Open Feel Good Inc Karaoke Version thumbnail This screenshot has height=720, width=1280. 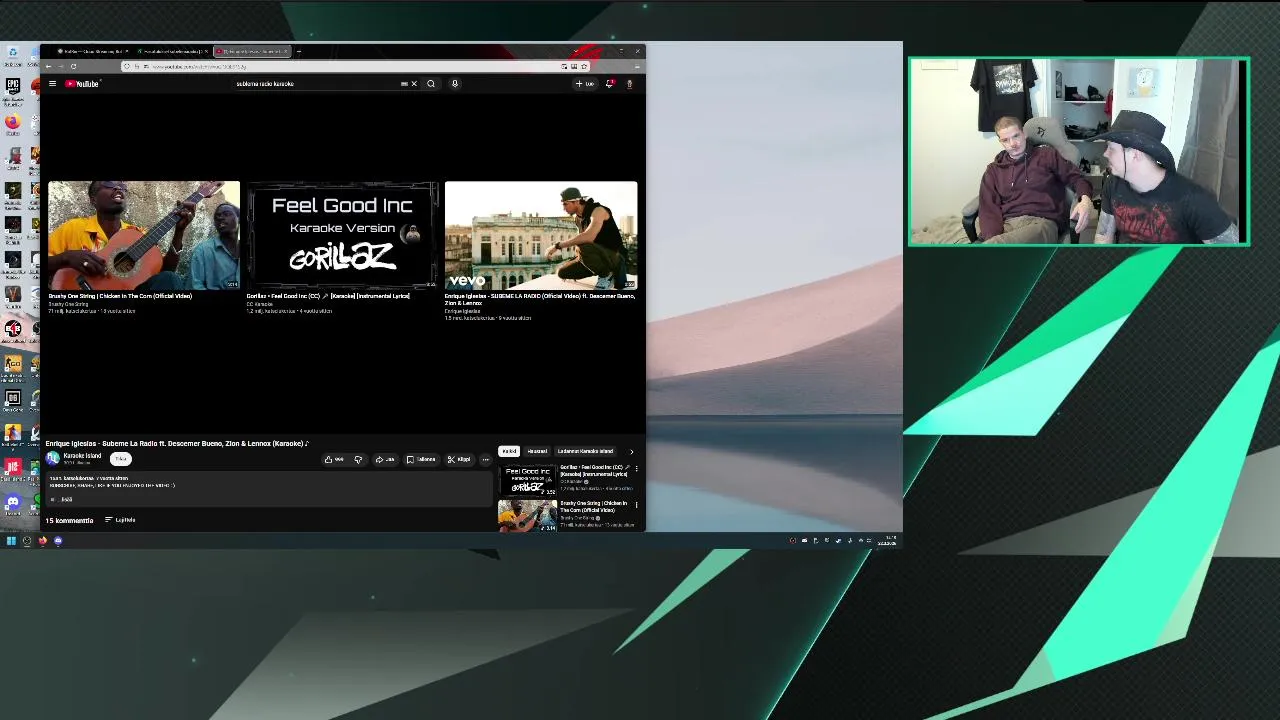342,235
